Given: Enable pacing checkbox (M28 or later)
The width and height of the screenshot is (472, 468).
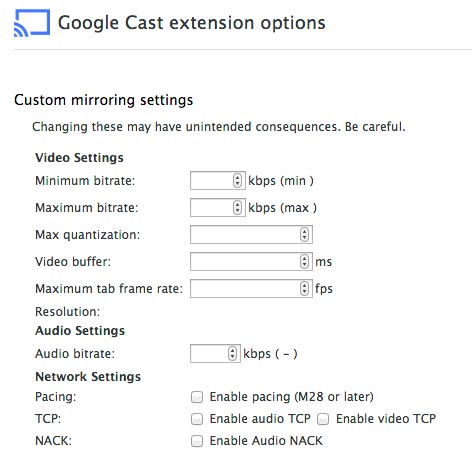Looking at the screenshot, I should click(197, 397).
